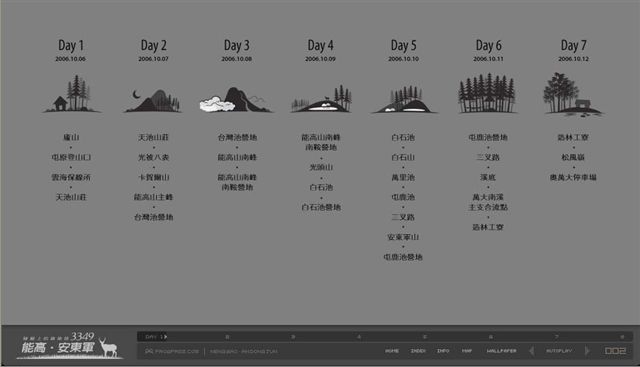The width and height of the screenshot is (640, 367).
Task: Click the Day 5 heading
Action: pos(403,45)
